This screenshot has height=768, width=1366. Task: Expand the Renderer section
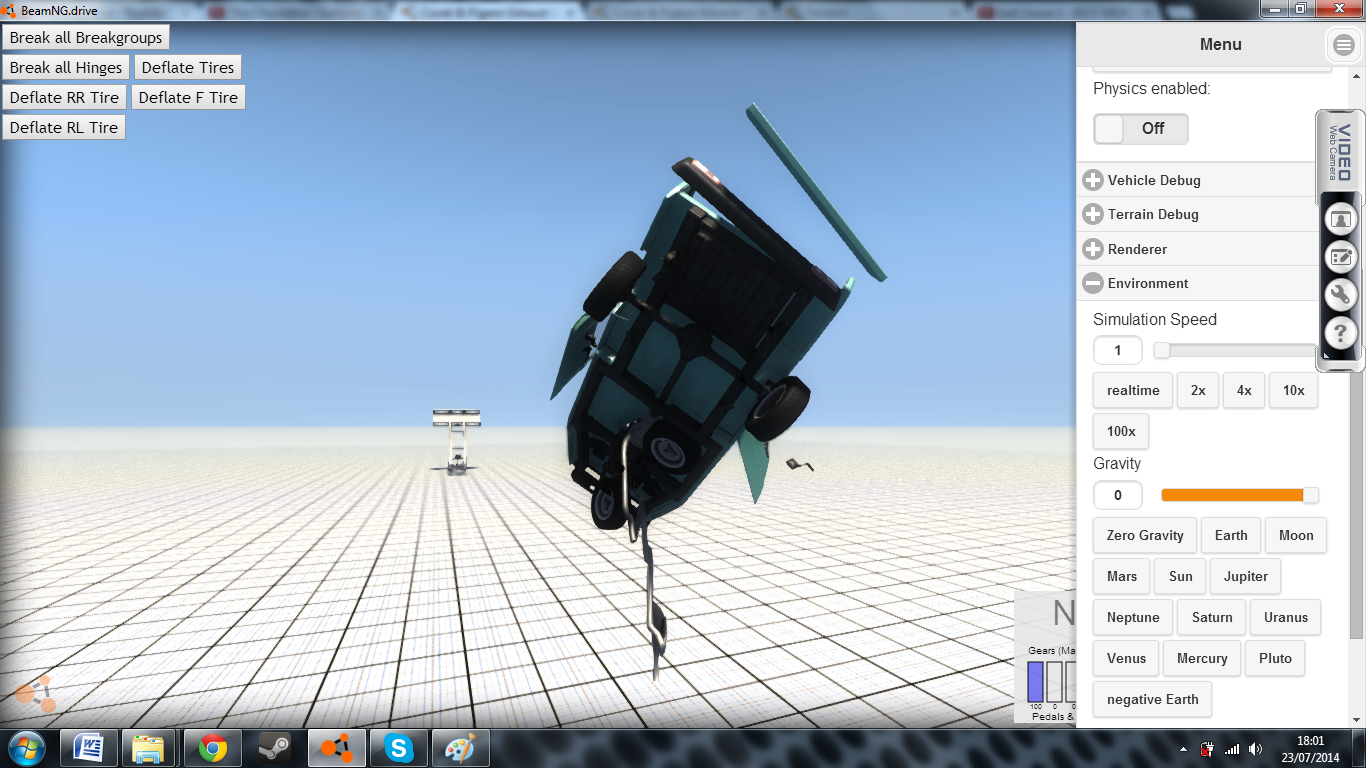tap(1198, 249)
